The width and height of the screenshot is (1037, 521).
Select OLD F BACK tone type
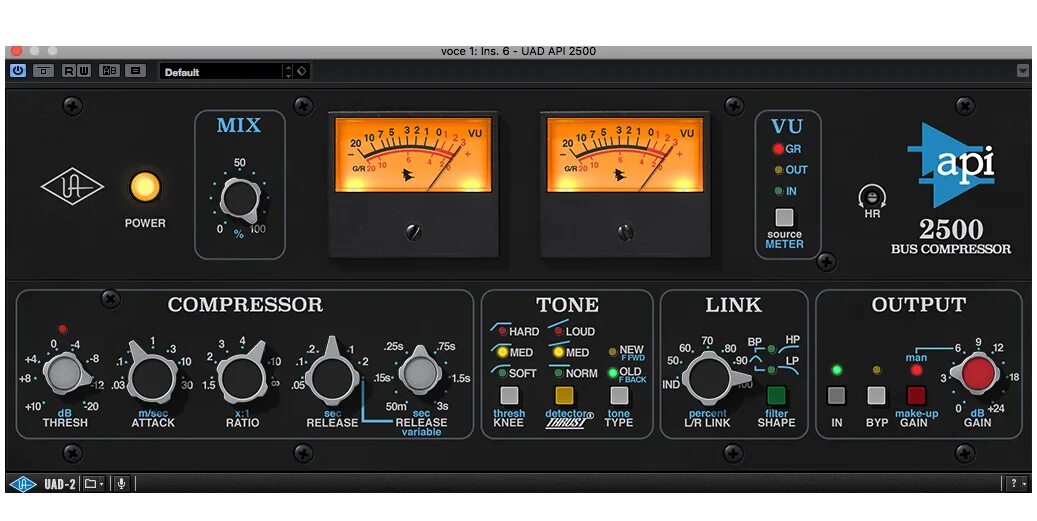[627, 374]
